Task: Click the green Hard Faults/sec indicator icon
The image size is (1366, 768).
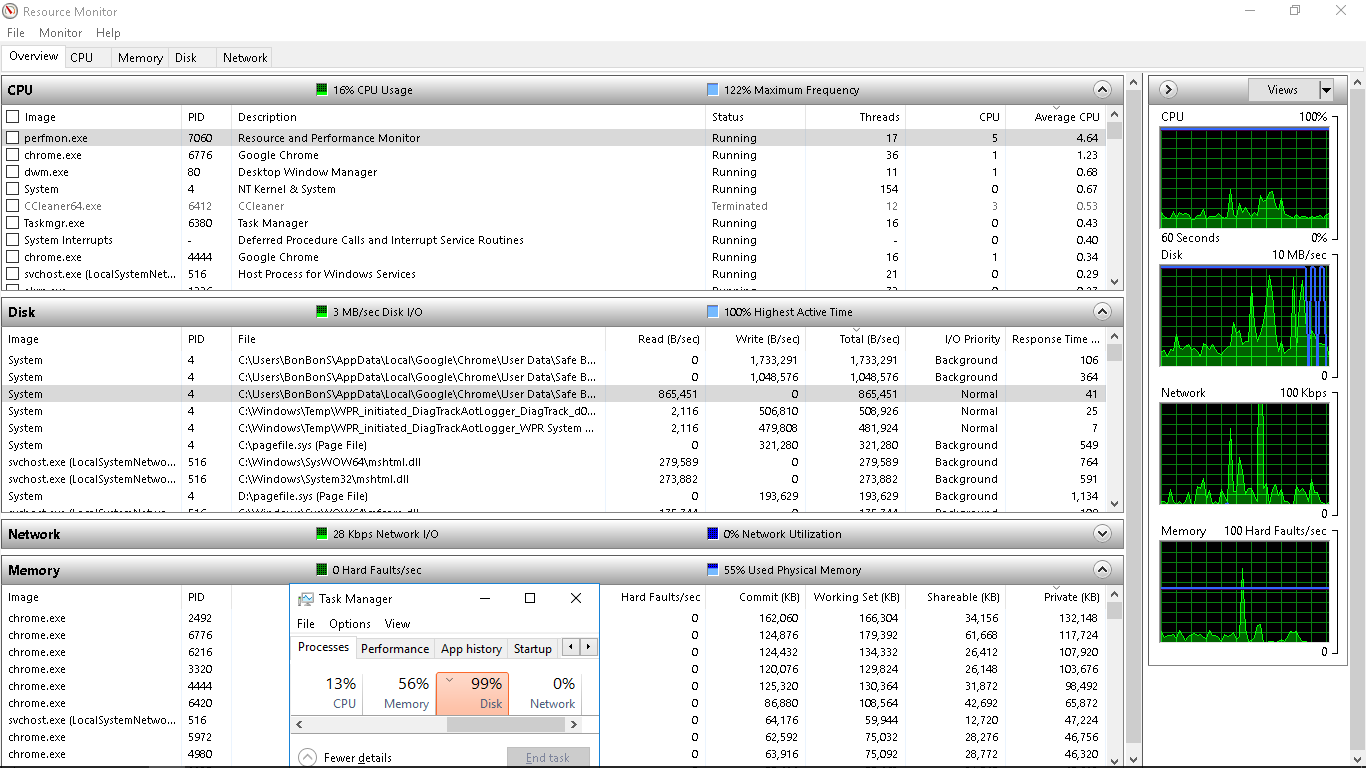Action: point(322,570)
